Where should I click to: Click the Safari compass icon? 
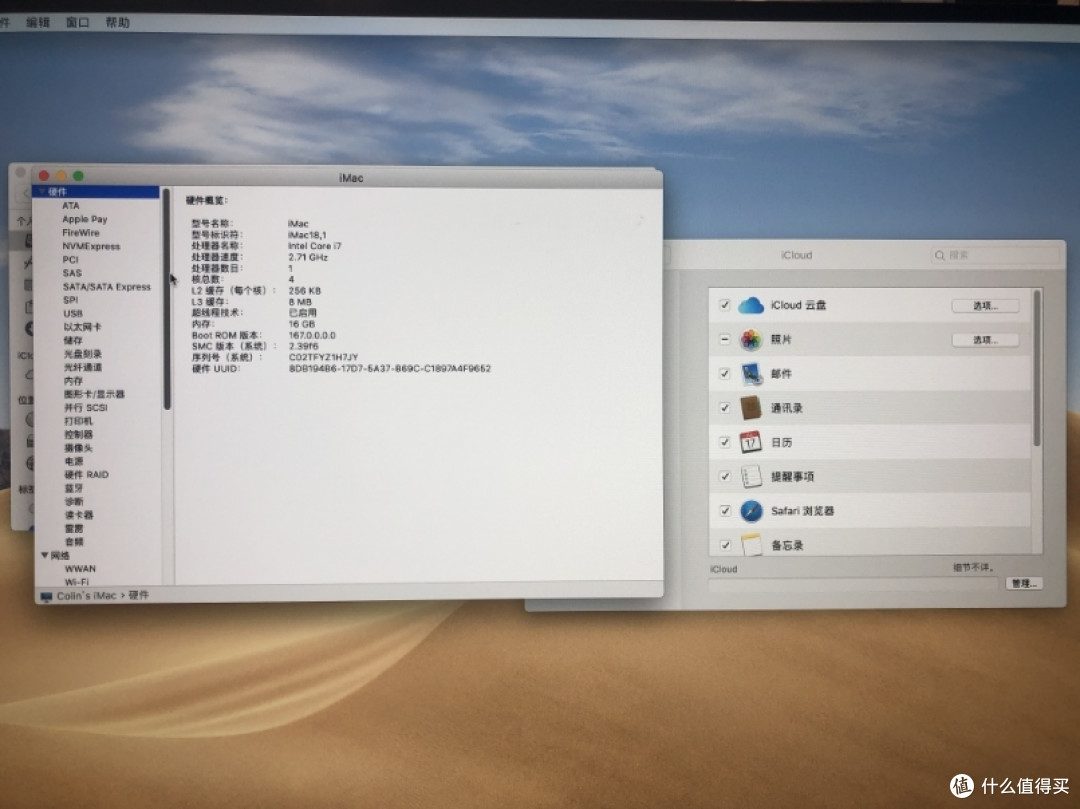(751, 511)
